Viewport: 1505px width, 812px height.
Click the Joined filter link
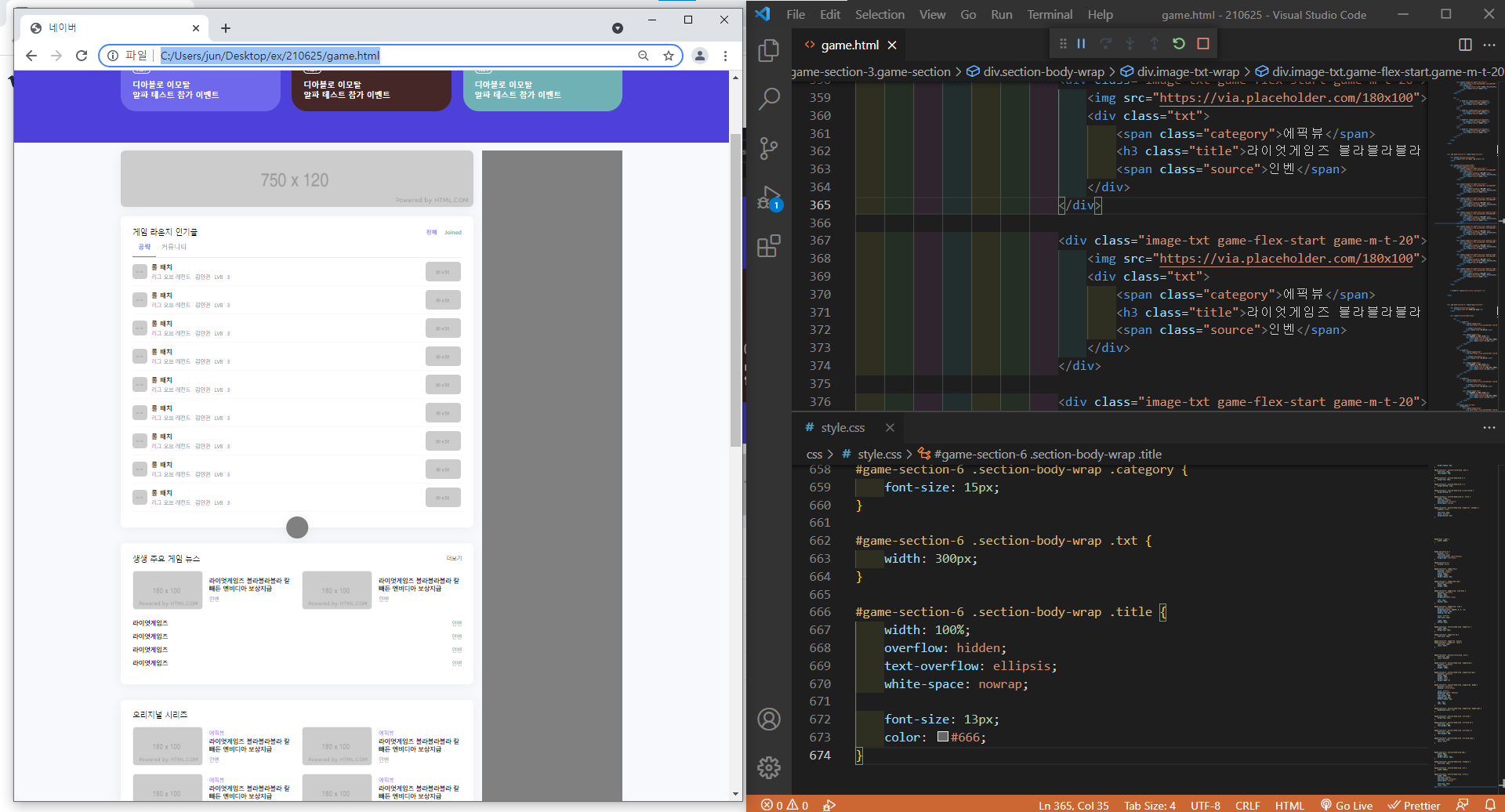pos(453,233)
